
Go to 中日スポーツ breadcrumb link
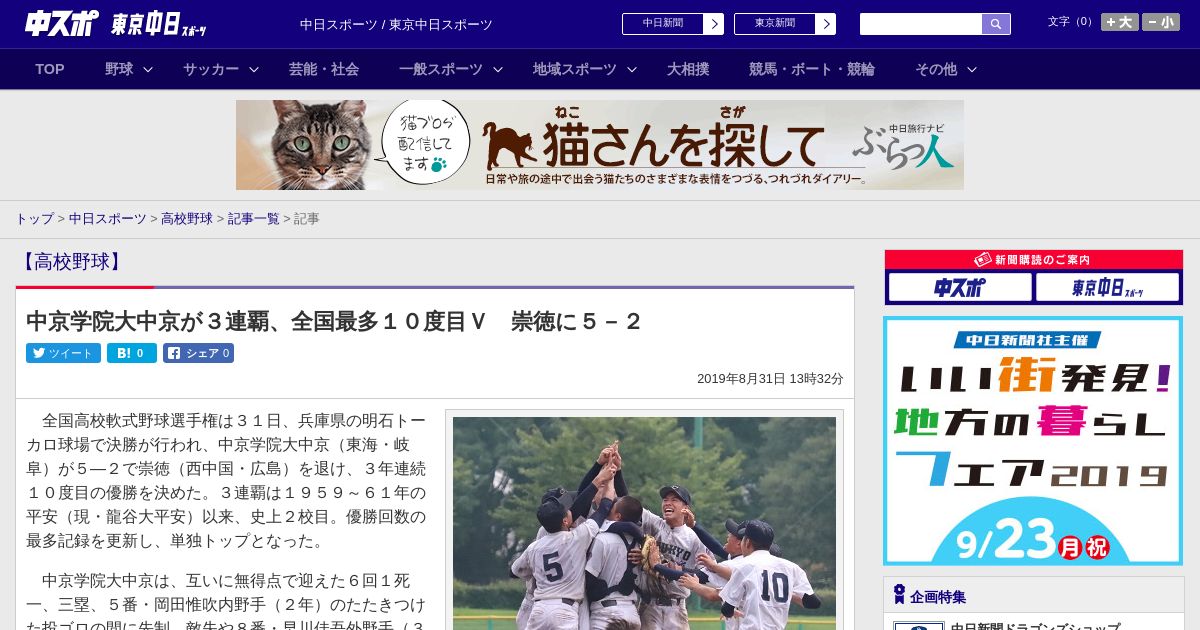click(x=108, y=219)
